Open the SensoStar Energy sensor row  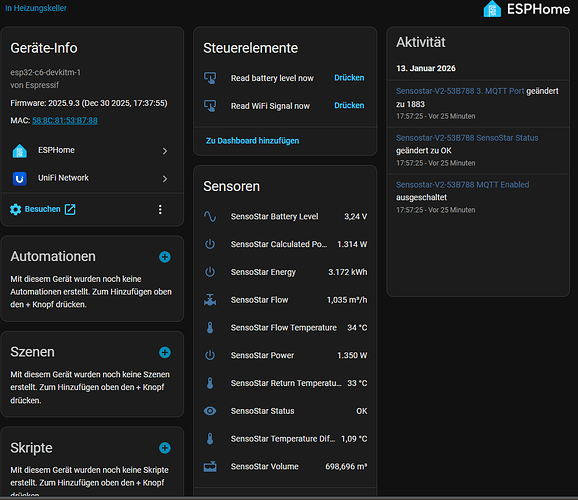[x=285, y=272]
